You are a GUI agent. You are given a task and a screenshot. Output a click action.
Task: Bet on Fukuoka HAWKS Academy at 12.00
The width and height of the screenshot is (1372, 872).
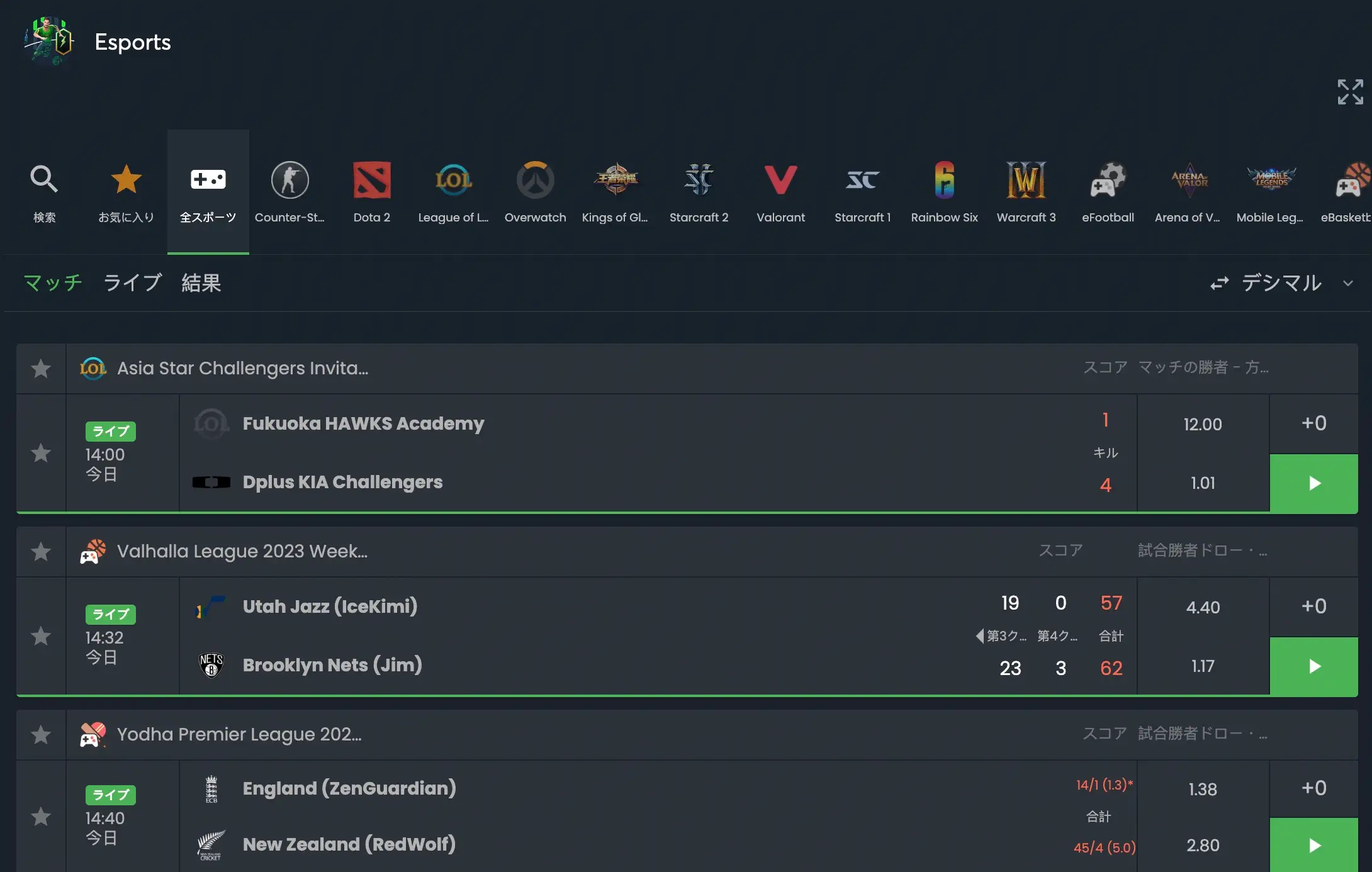point(1203,424)
